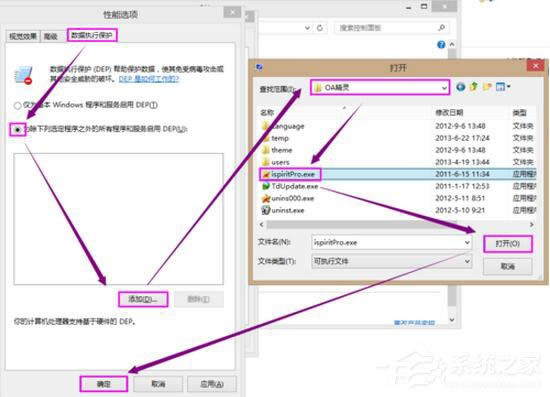Open the 'DEP 是如何工作的' link
Screen dimensions: 550x397
[x=149, y=79]
